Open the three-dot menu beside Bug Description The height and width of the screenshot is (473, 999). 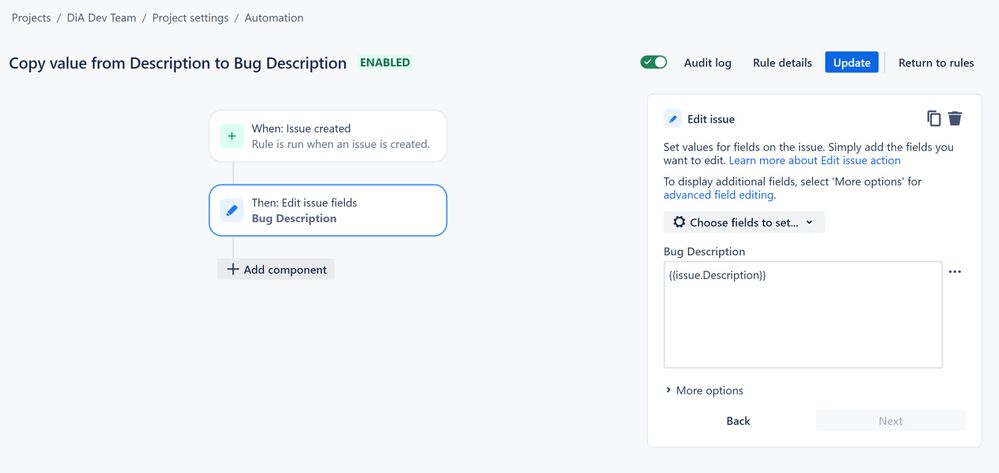point(955,272)
